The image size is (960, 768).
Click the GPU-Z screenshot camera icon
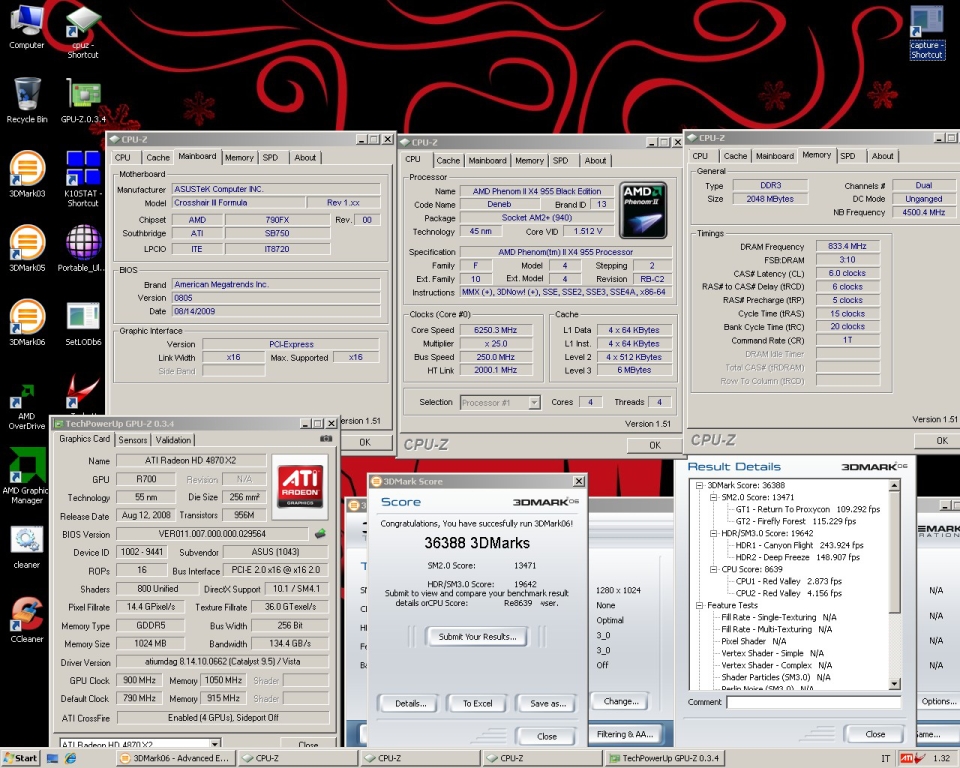(326, 439)
